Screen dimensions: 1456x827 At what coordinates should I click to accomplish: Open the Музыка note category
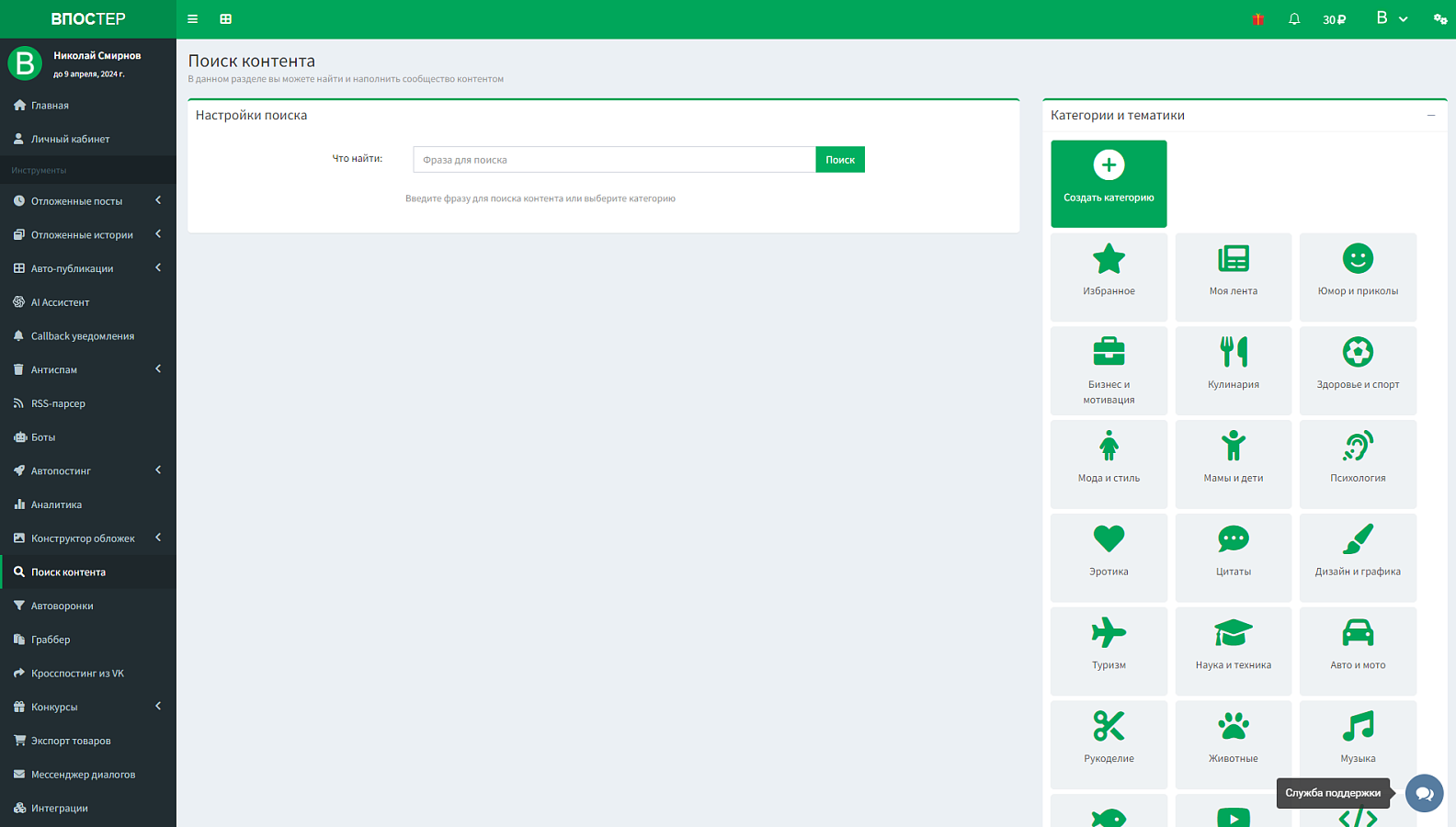click(1358, 744)
